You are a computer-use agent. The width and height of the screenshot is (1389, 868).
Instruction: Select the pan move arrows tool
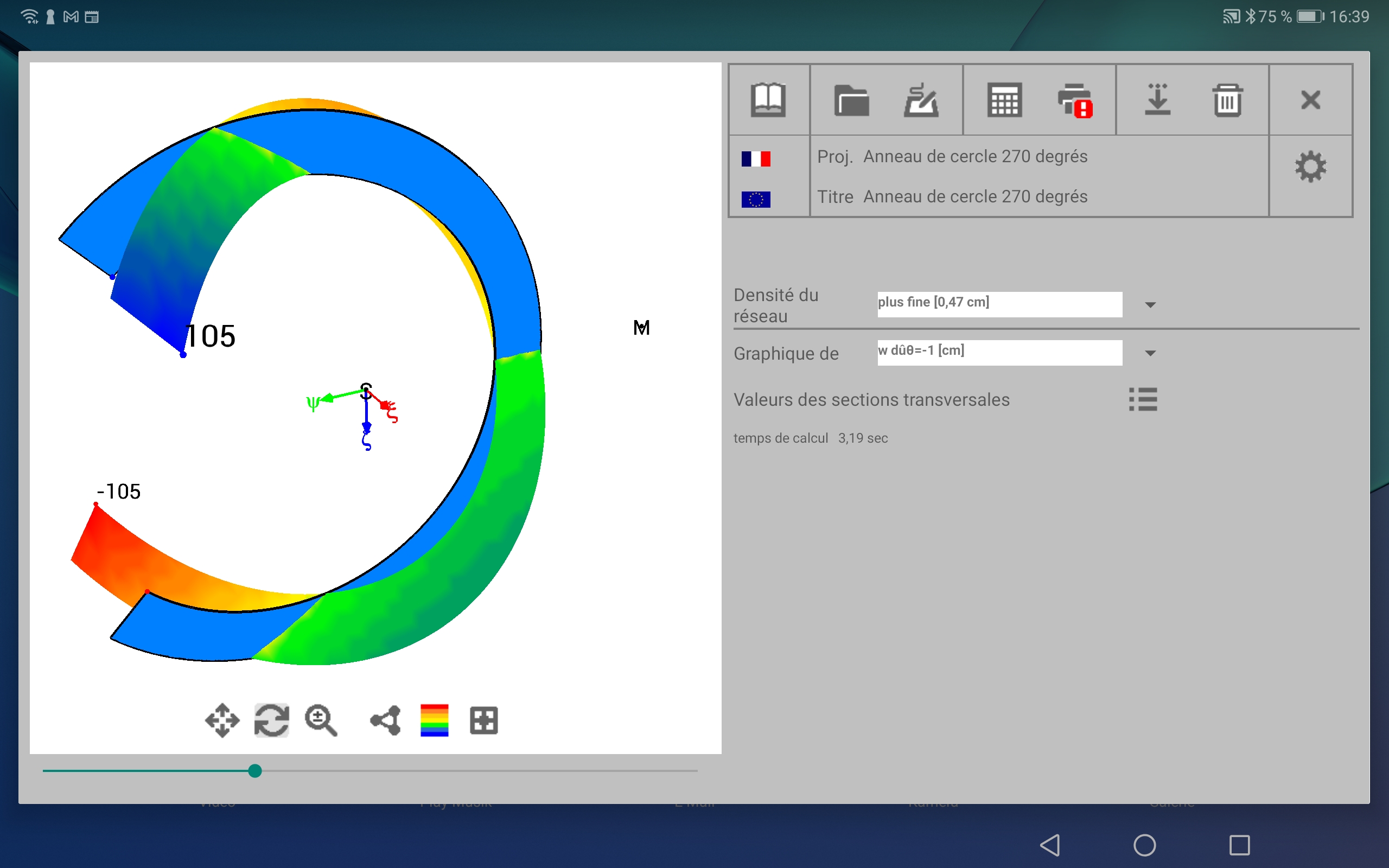click(x=222, y=720)
